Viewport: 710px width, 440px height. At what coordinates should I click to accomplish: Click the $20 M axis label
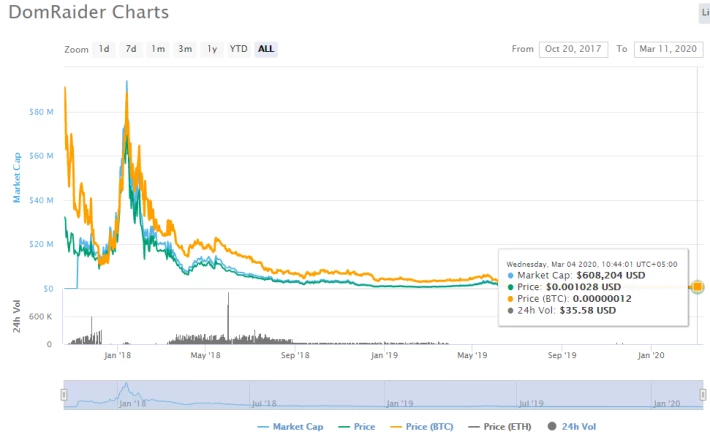point(41,244)
